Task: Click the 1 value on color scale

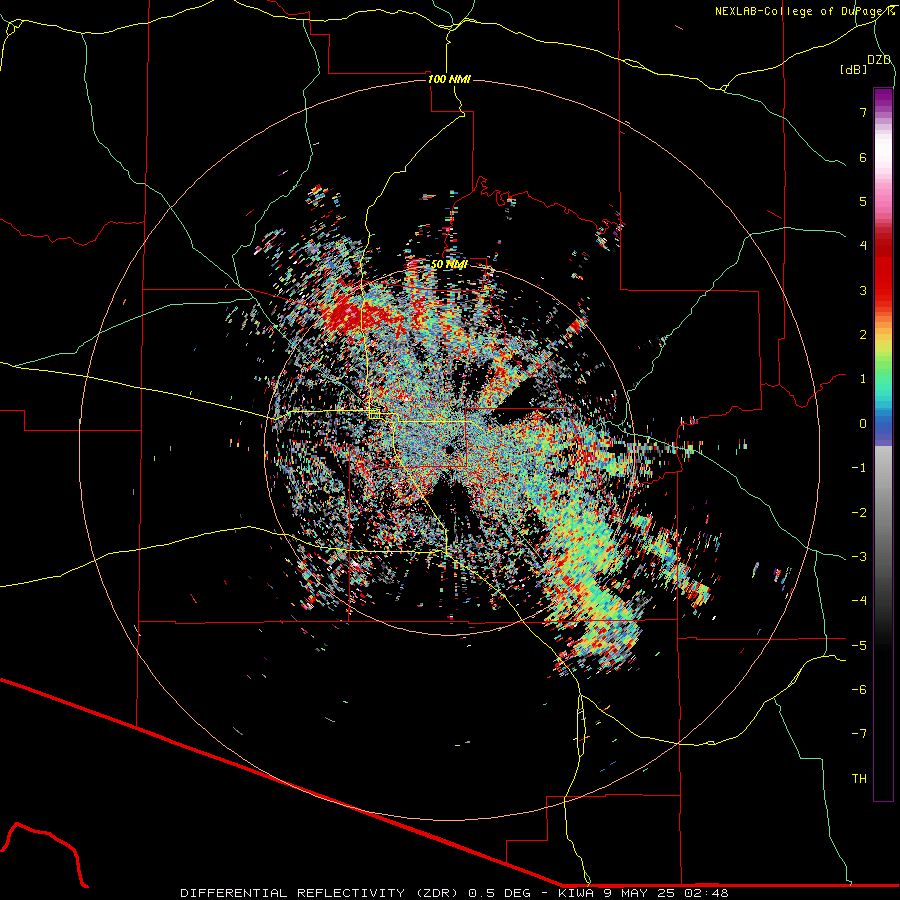Action: tap(863, 379)
